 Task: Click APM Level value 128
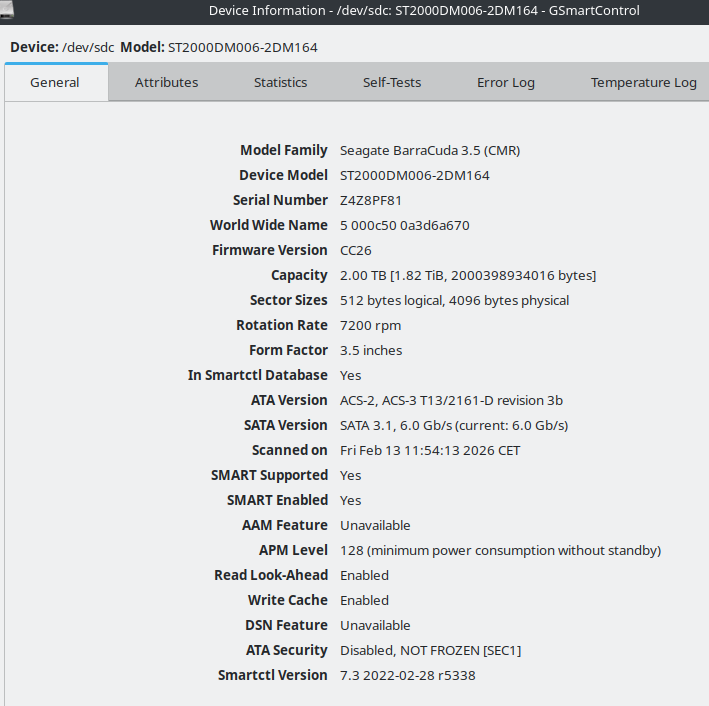point(501,550)
